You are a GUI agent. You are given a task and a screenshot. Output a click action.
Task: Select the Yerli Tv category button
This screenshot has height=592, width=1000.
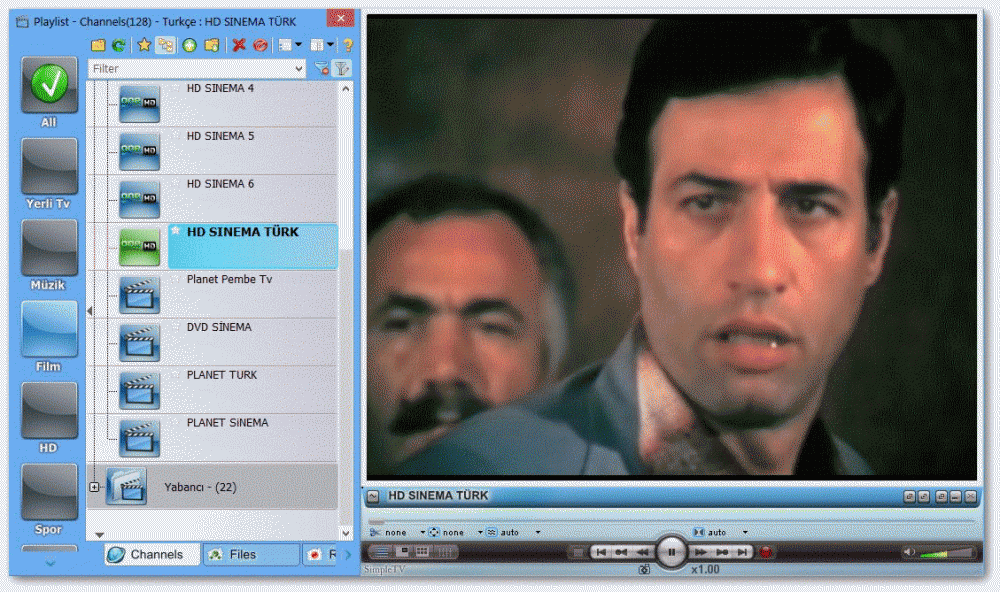click(49, 174)
